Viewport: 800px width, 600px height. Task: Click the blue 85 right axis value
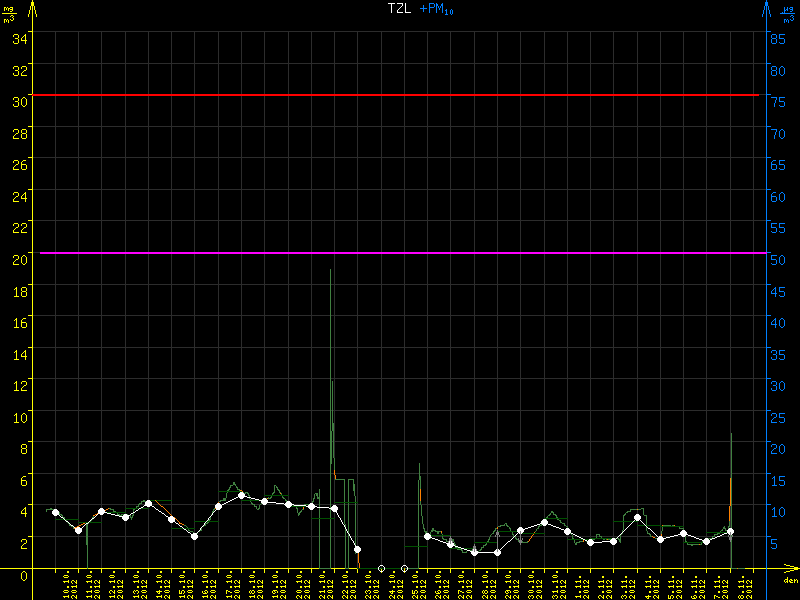776,38
